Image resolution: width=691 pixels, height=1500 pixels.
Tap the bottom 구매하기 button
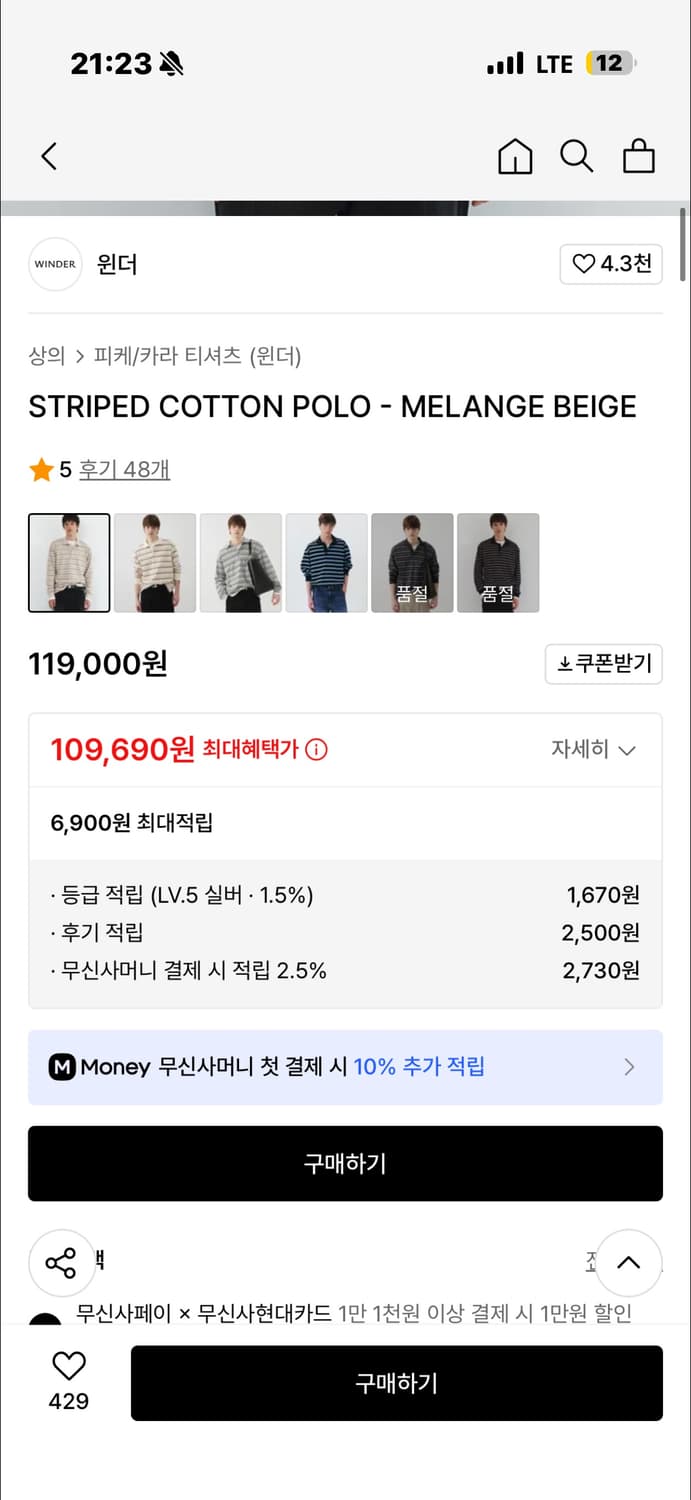396,1383
